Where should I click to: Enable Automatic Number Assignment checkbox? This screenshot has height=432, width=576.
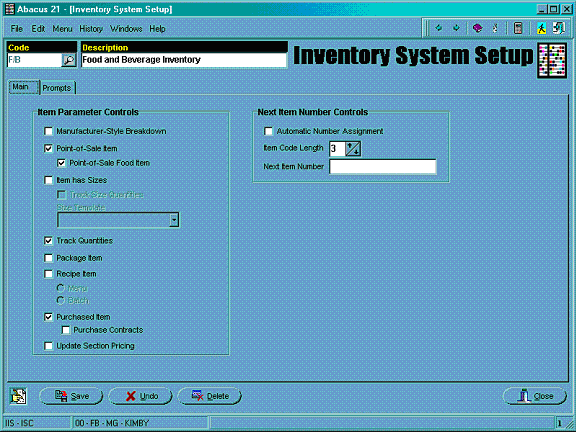[269, 131]
